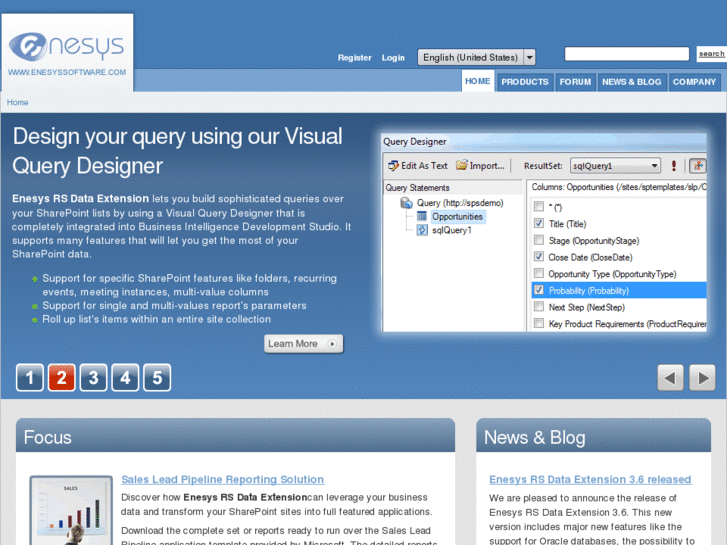This screenshot has width=727, height=545.
Task: Click the Columns: Opportunities header text
Action: point(619,187)
